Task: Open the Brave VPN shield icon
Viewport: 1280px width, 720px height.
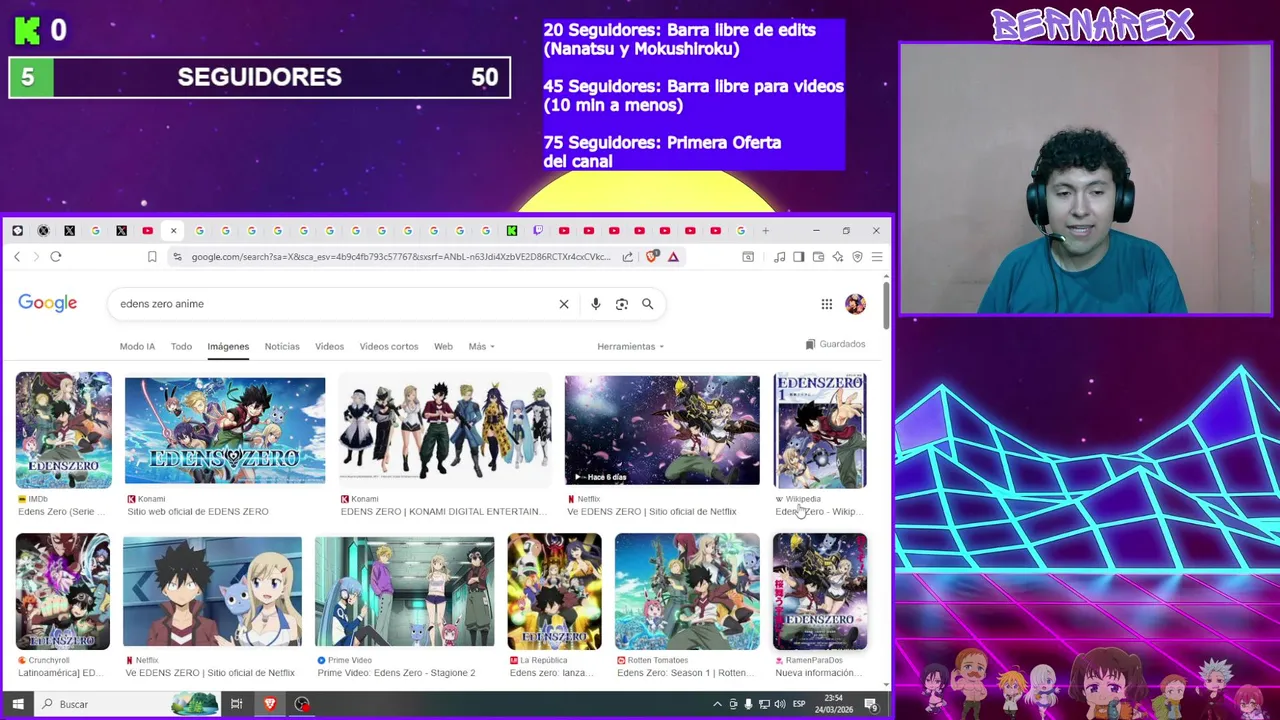Action: coord(857,257)
